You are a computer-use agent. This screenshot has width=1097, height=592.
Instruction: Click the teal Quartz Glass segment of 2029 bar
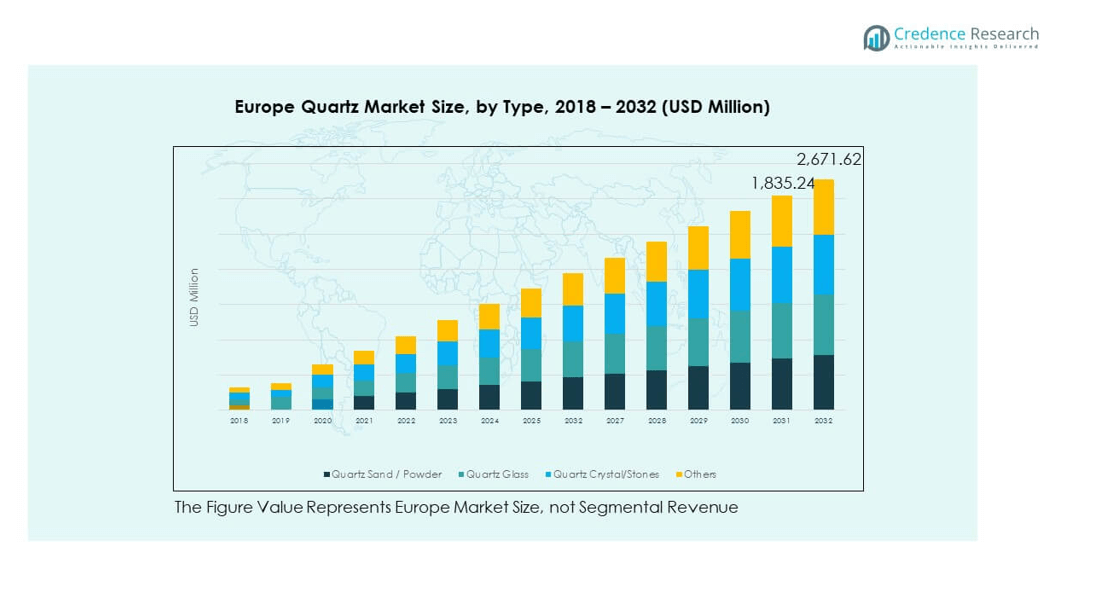click(x=698, y=342)
